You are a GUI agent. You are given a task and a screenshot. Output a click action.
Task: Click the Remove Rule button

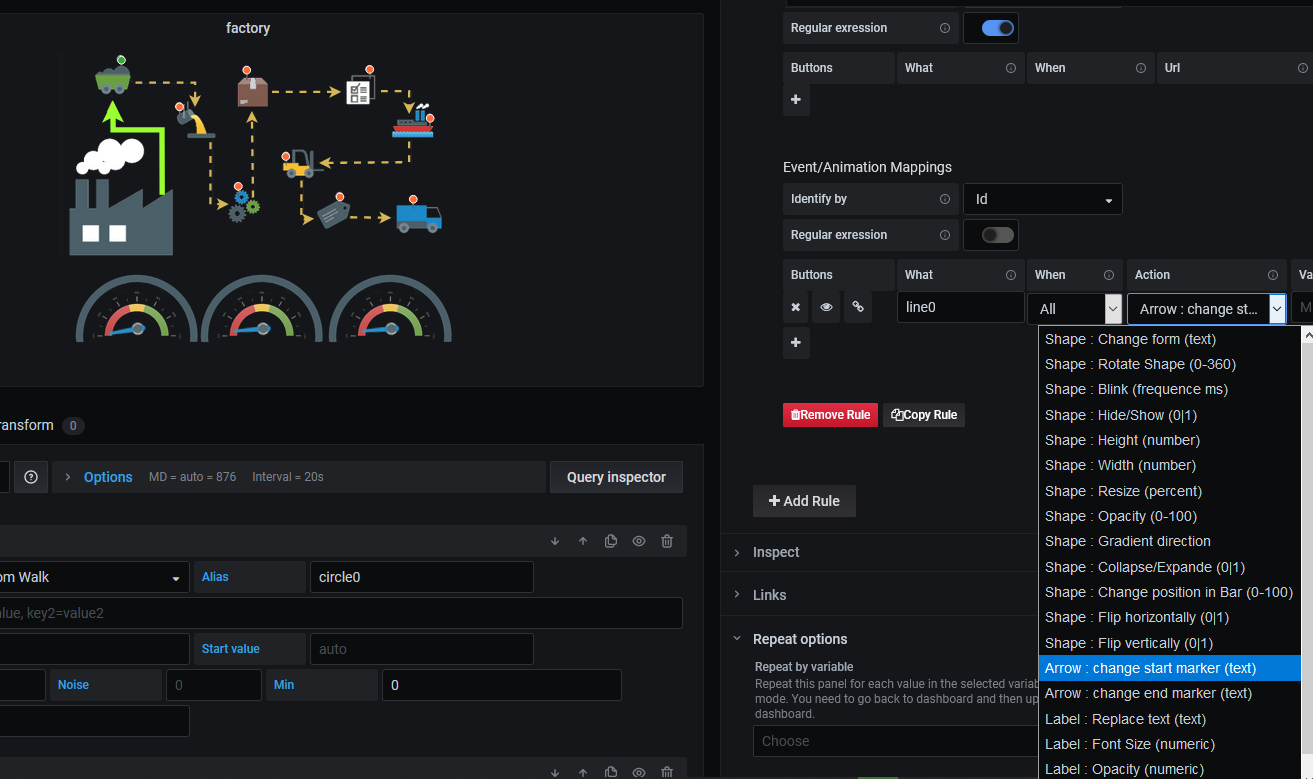830,414
